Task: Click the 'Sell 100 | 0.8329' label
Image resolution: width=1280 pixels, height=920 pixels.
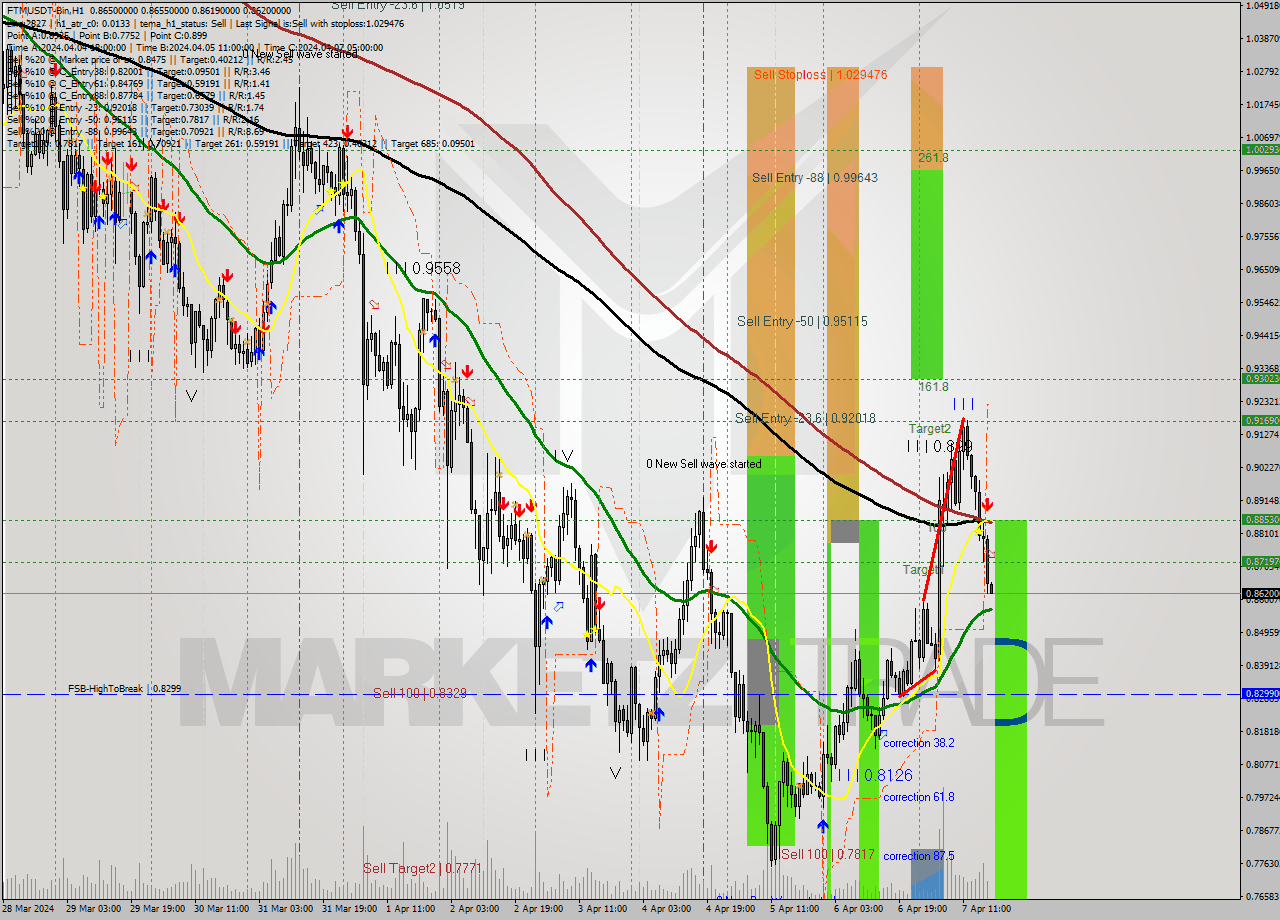Action: [x=420, y=693]
